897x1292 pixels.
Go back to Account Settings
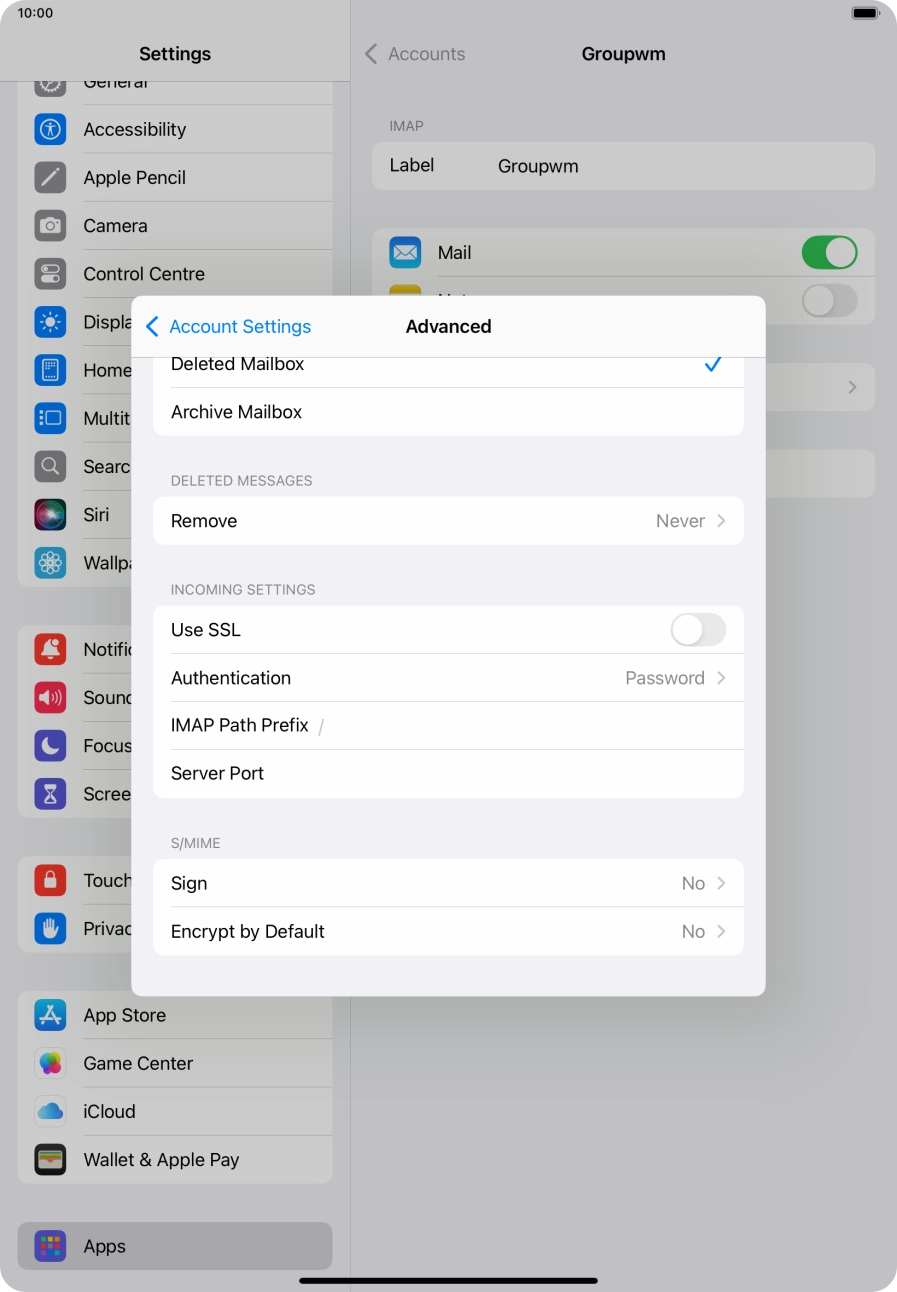click(x=228, y=326)
